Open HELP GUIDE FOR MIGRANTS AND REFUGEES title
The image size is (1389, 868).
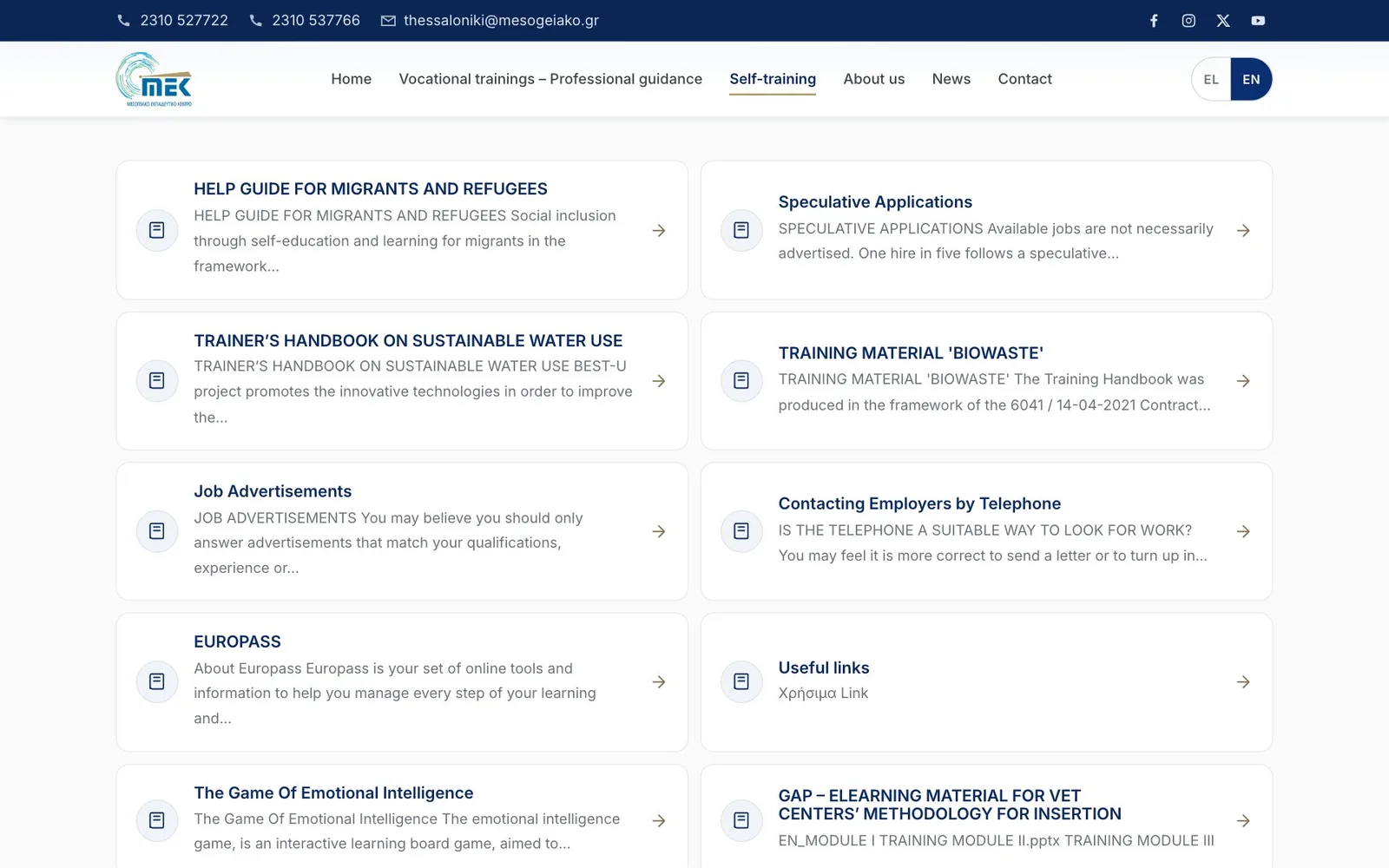[371, 189]
